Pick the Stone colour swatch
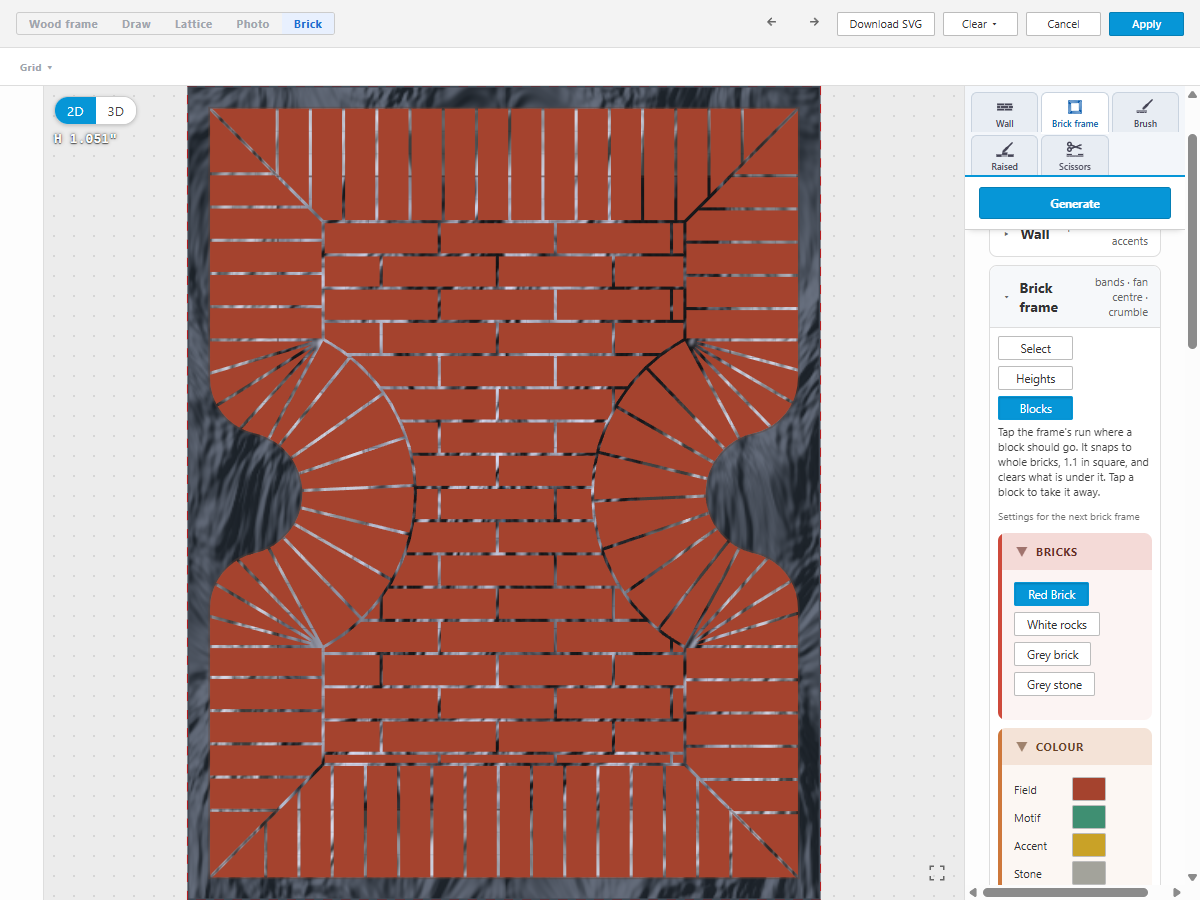Viewport: 1200px width, 900px height. (x=1088, y=874)
